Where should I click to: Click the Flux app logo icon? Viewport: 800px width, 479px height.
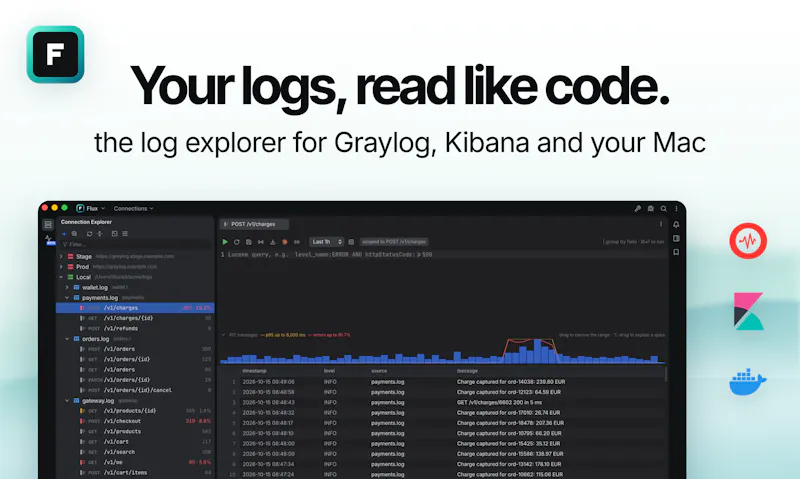pyautogui.click(x=55, y=54)
